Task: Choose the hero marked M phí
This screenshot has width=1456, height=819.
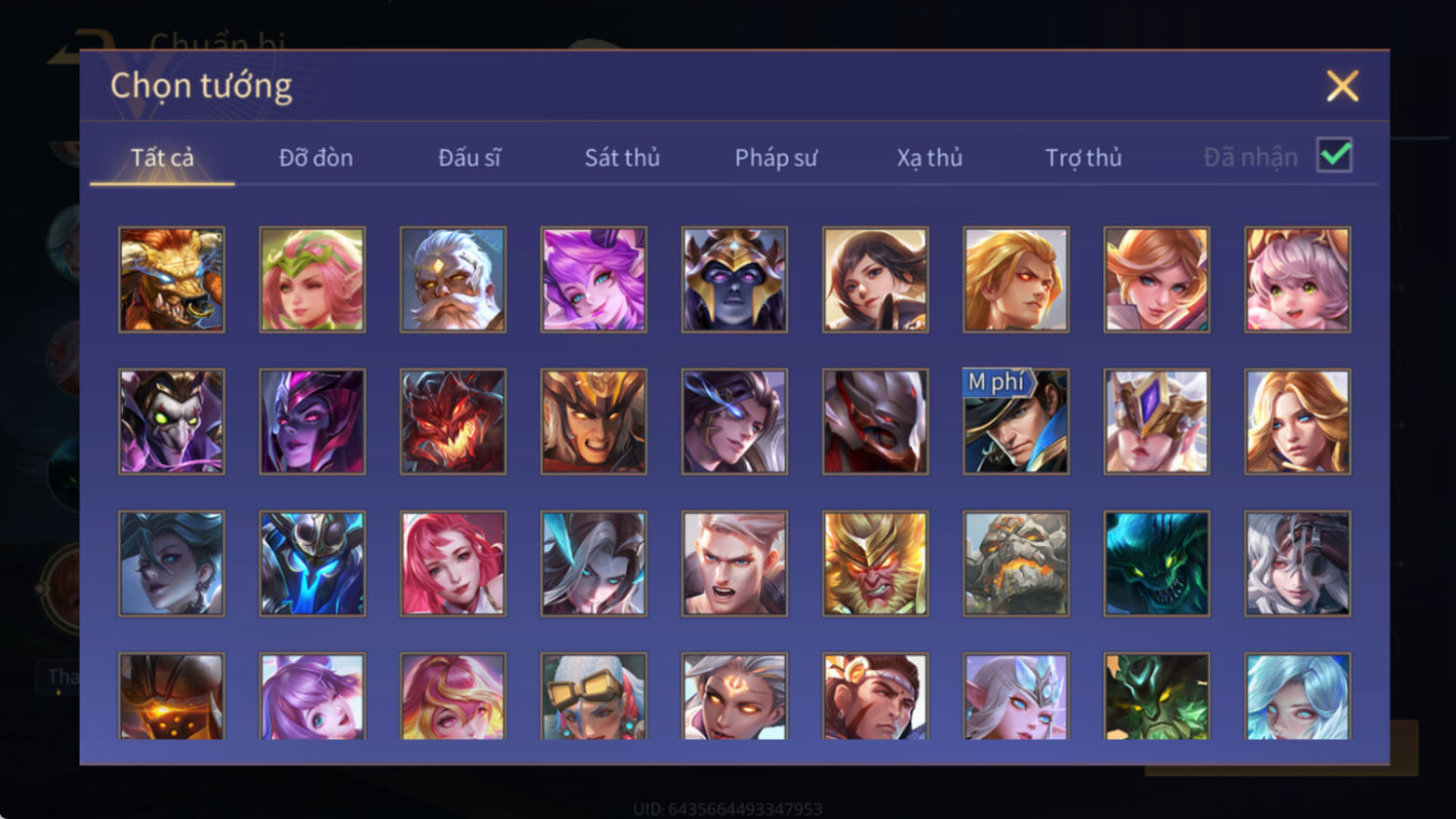Action: 1015,421
